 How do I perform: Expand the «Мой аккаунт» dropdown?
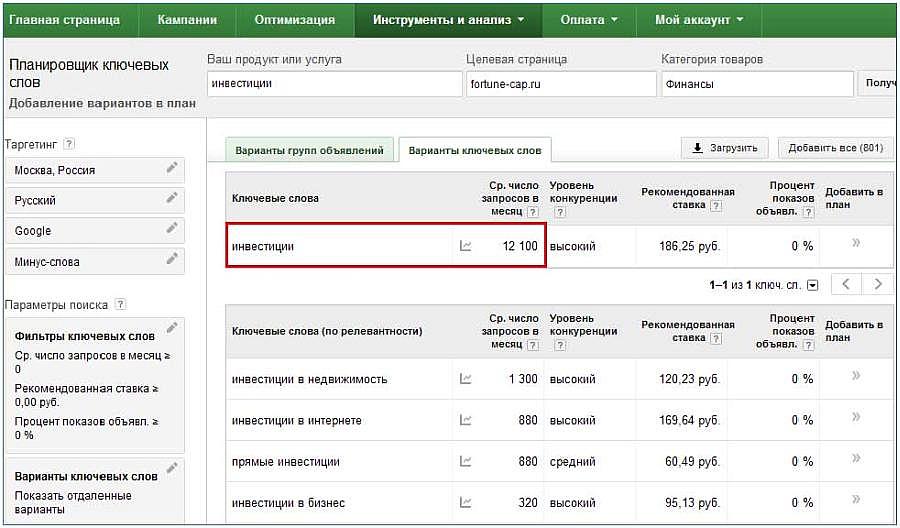(698, 20)
